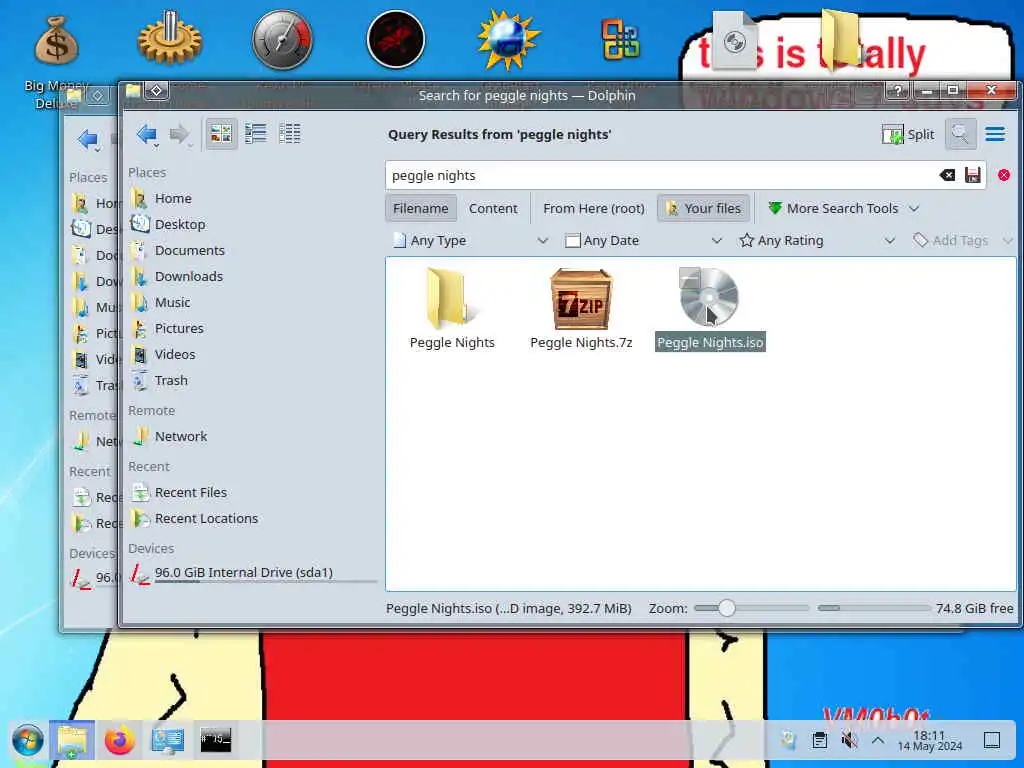Go back in Dolphin navigation history
Viewport: 1024px width, 768px height.
pyautogui.click(x=147, y=134)
